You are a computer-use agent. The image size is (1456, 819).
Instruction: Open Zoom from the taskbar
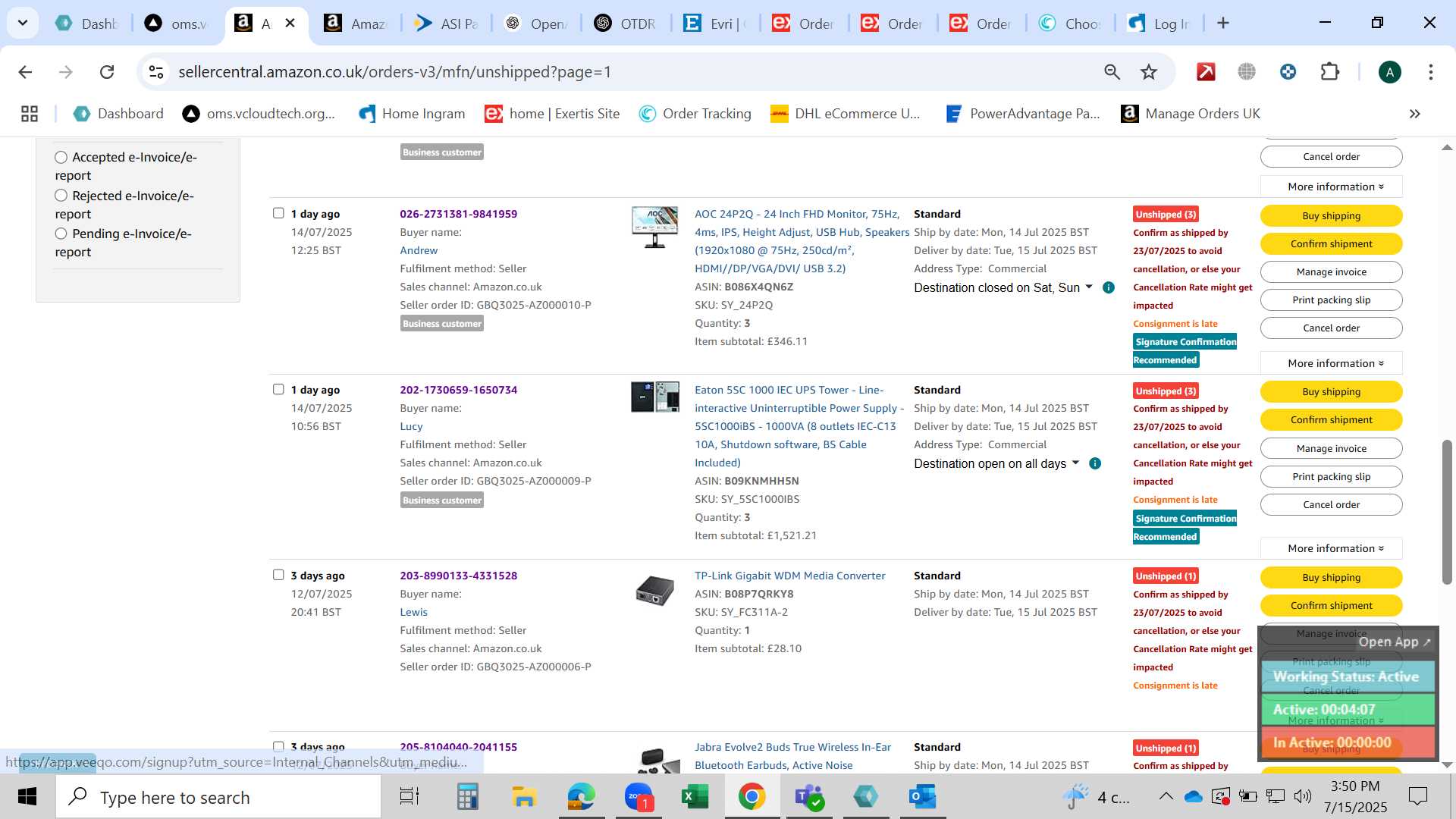639,797
